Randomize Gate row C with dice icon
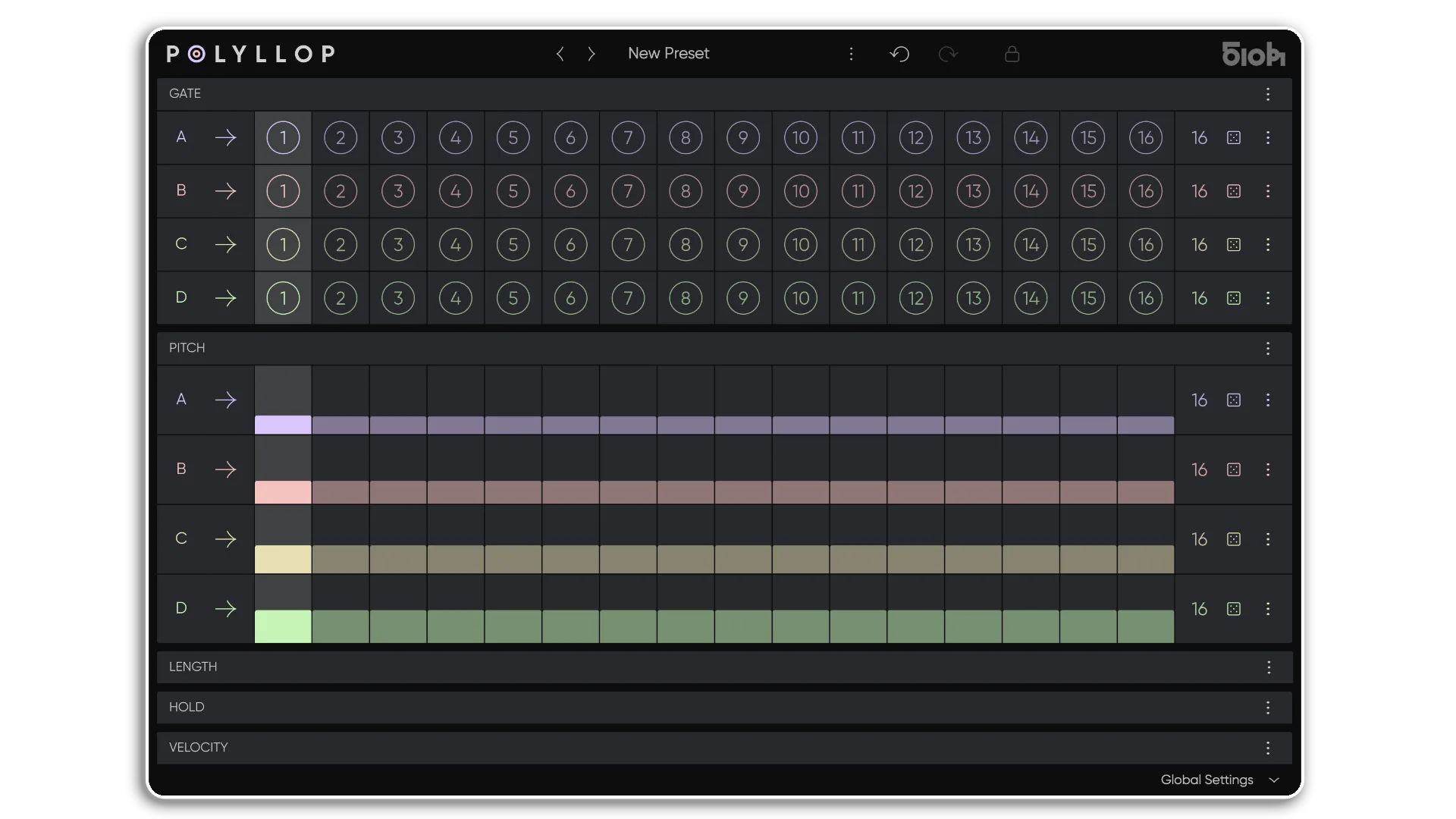This screenshot has width=1456, height=819. click(x=1234, y=245)
